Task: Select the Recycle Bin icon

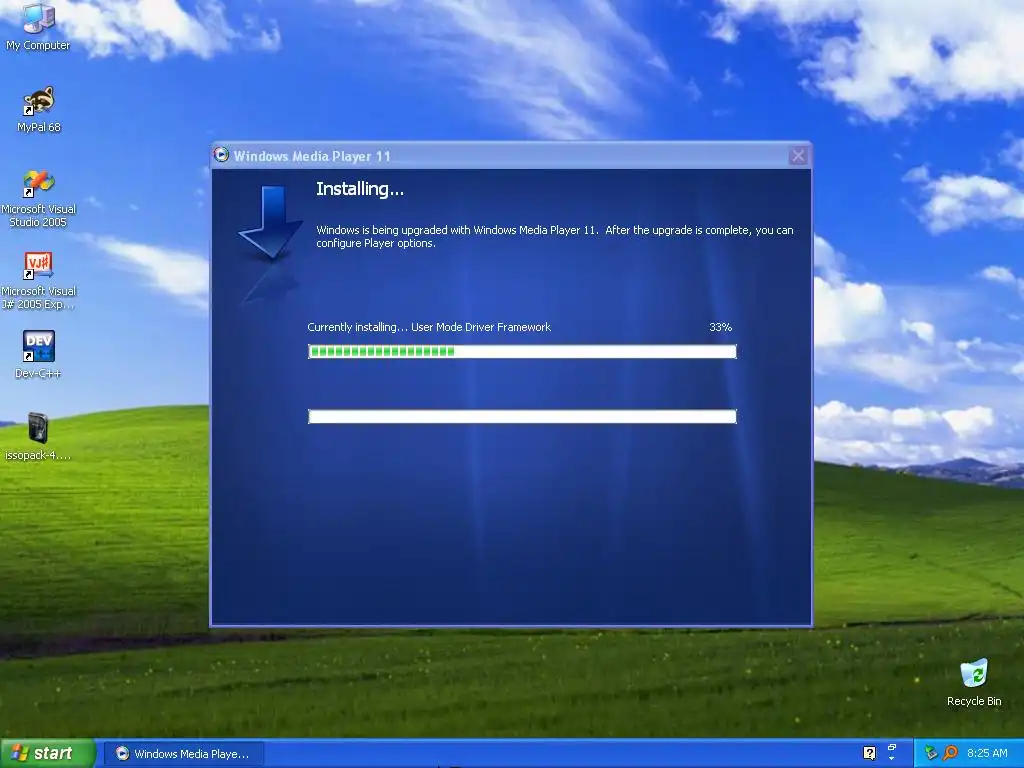Action: [974, 682]
